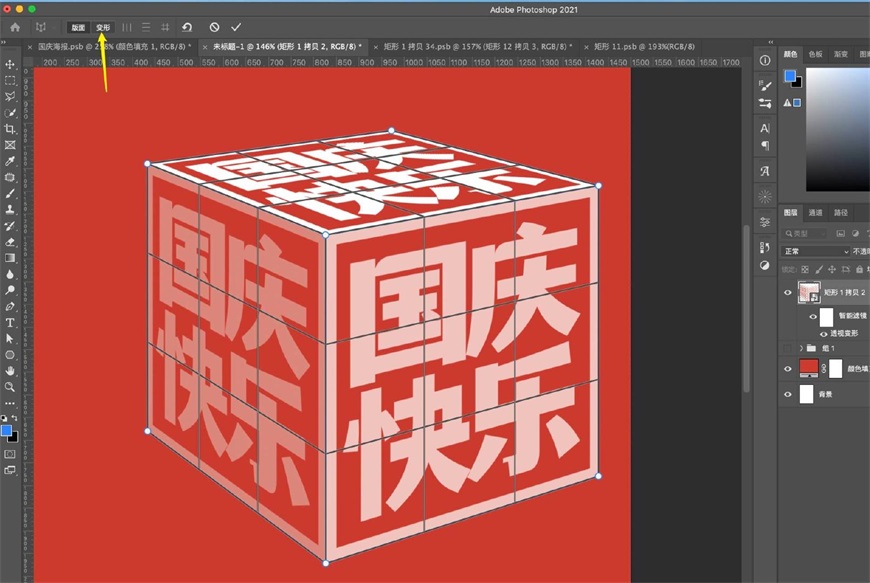870x583 pixels.
Task: Switch to 矩形 1 拷贝 34.psb document tab
Action: click(x=477, y=47)
